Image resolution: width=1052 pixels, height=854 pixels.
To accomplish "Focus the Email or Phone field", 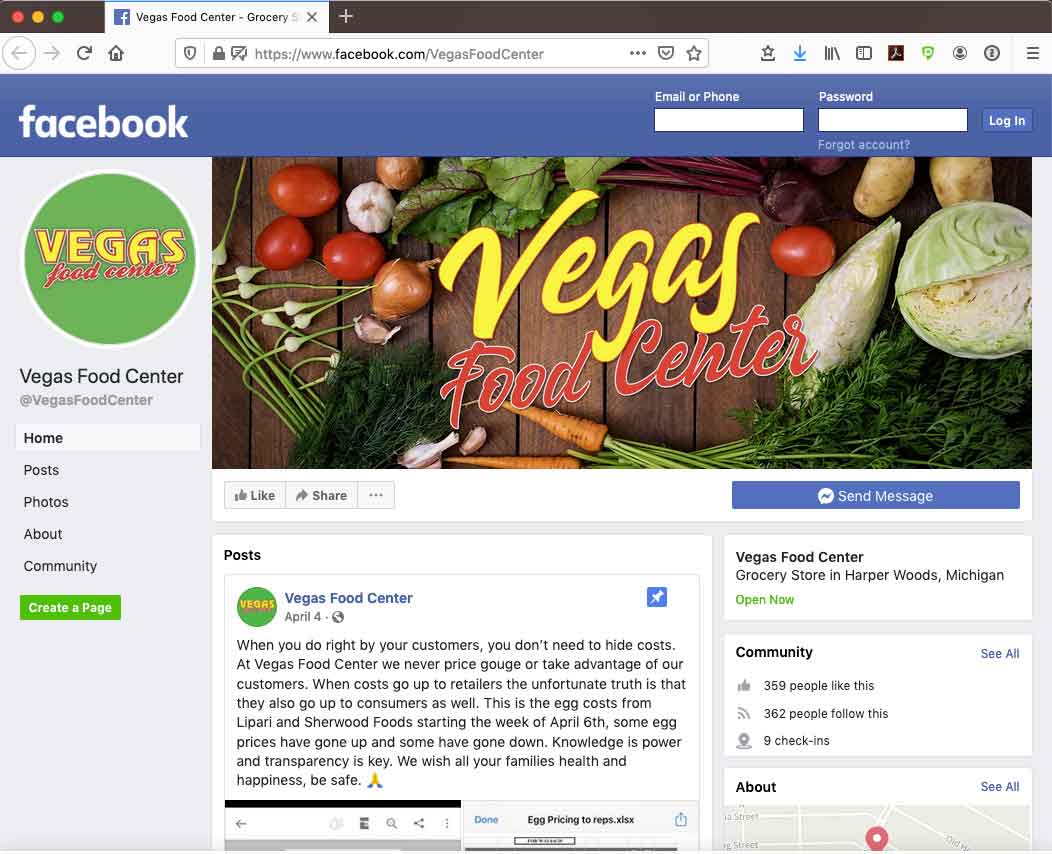I will click(x=729, y=120).
